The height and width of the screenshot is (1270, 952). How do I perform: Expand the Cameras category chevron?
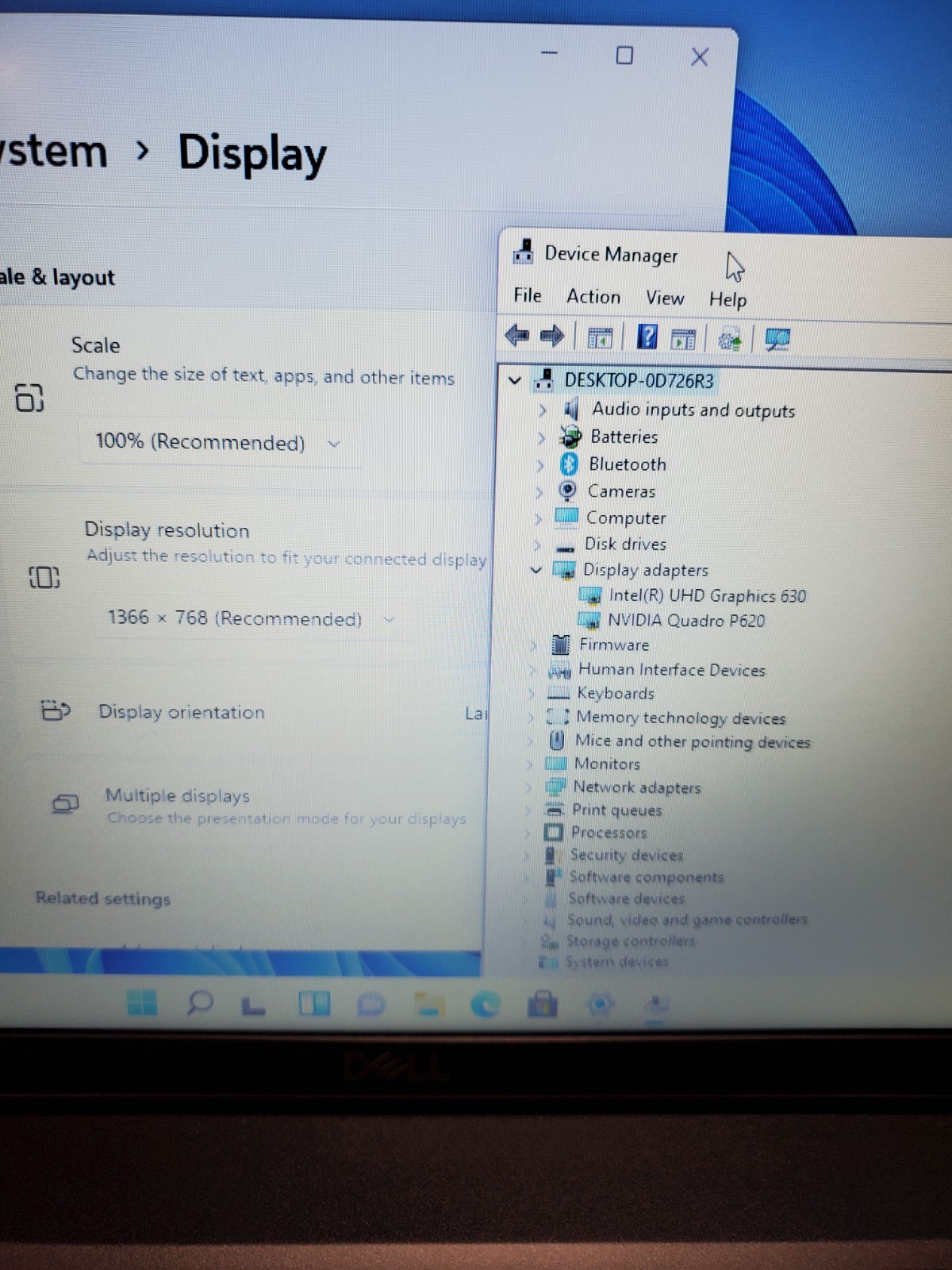coord(539,492)
